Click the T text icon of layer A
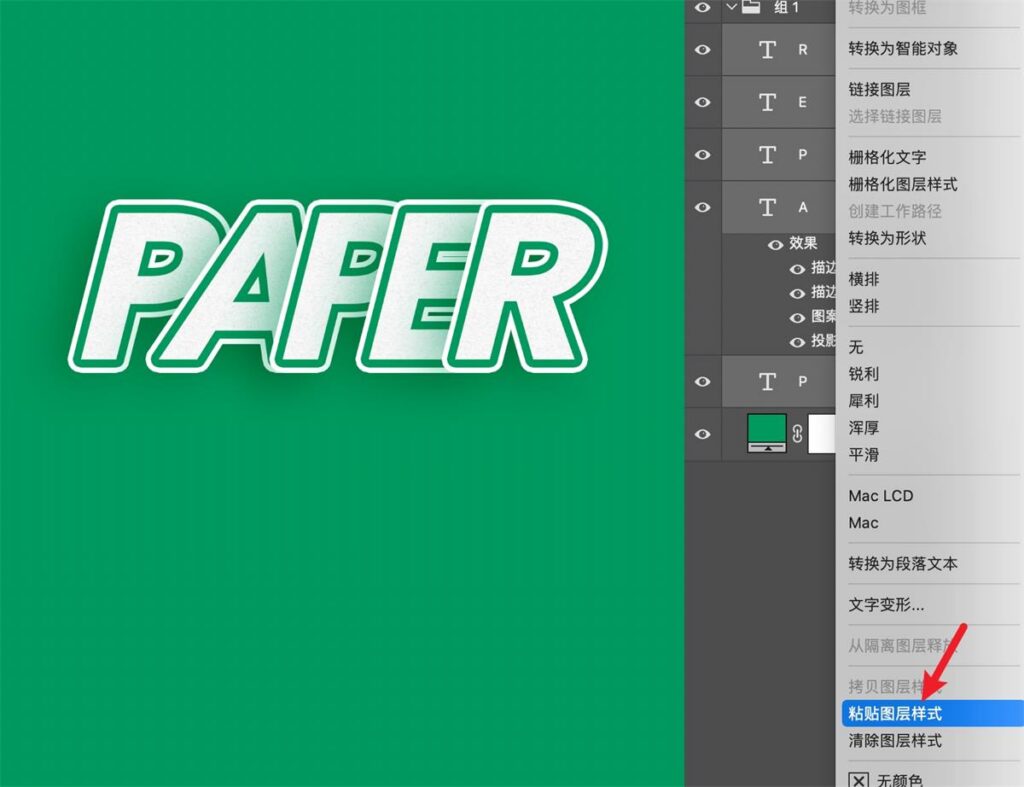Viewport: 1024px width, 787px height. [767, 207]
